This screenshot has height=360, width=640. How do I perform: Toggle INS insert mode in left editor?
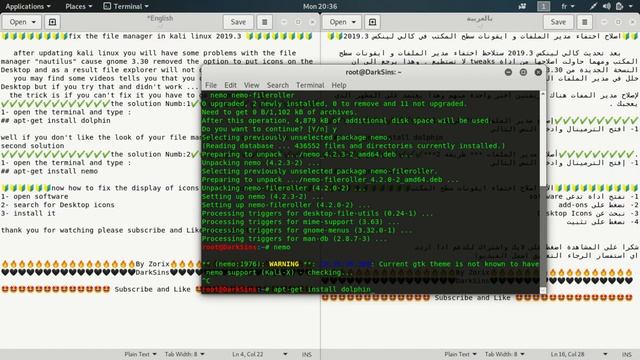[307, 355]
